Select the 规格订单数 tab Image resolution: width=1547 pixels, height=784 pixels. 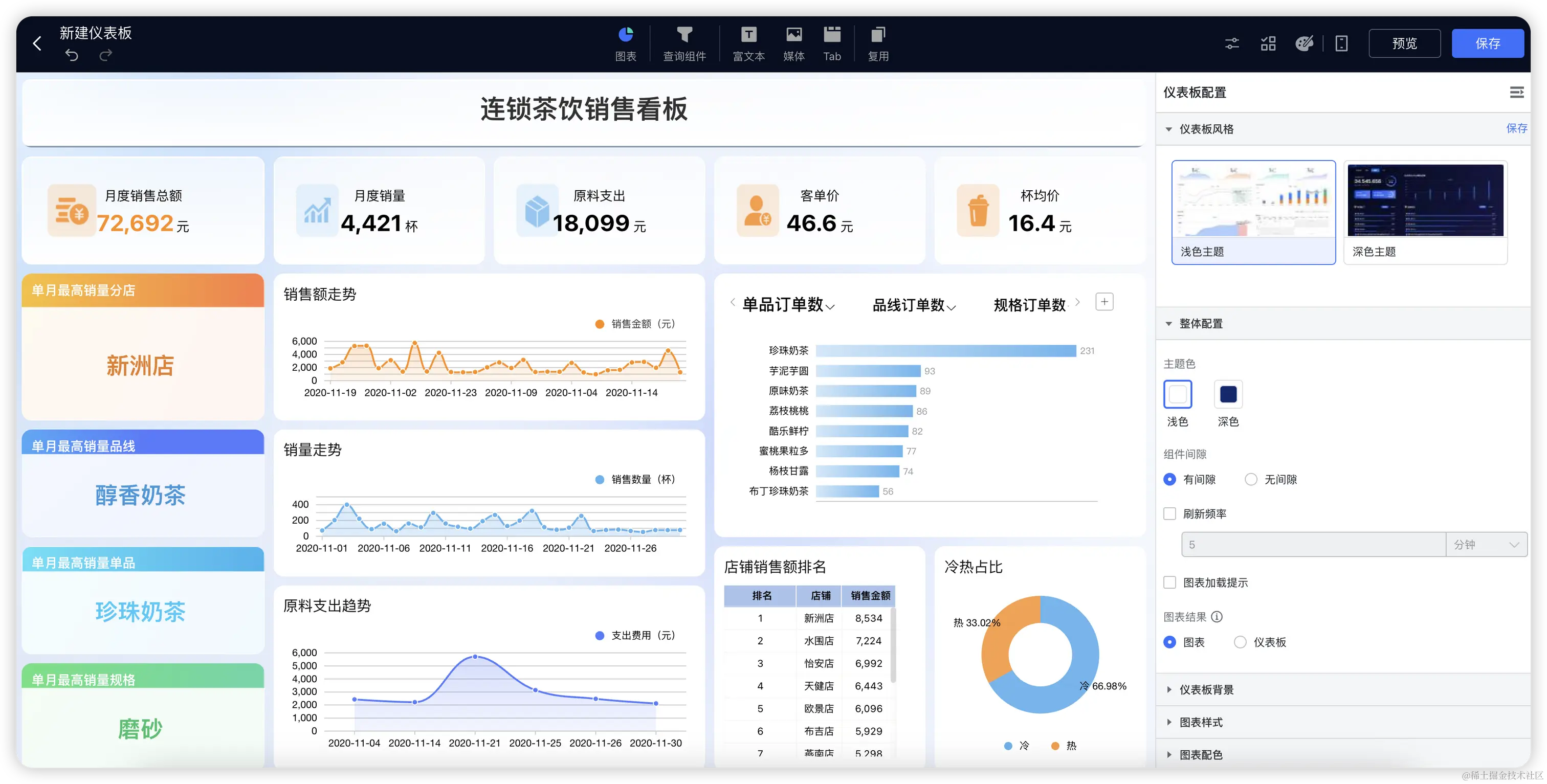point(1029,305)
